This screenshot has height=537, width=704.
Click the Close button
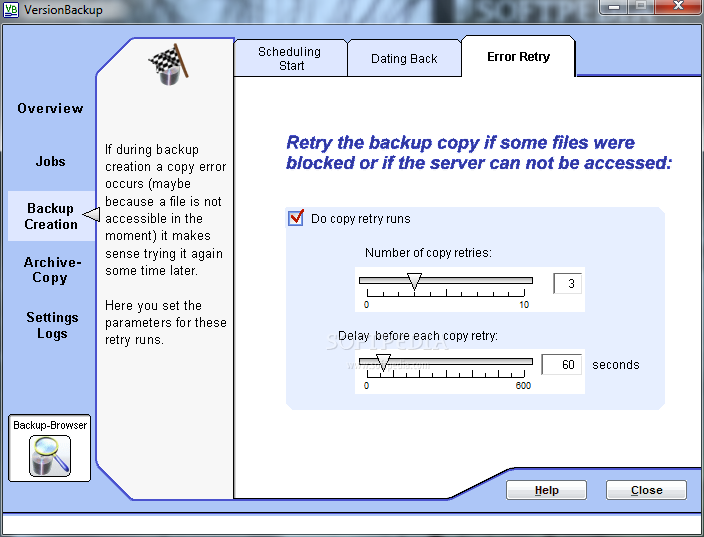pos(646,490)
